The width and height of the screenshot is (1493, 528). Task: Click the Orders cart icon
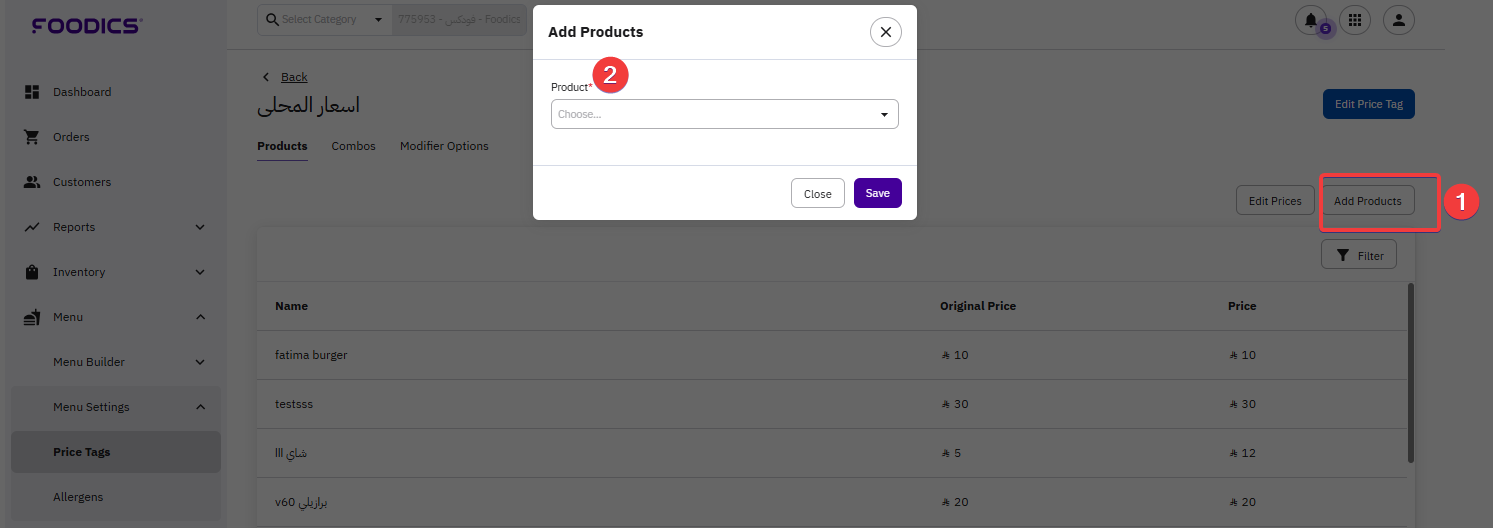(x=31, y=137)
